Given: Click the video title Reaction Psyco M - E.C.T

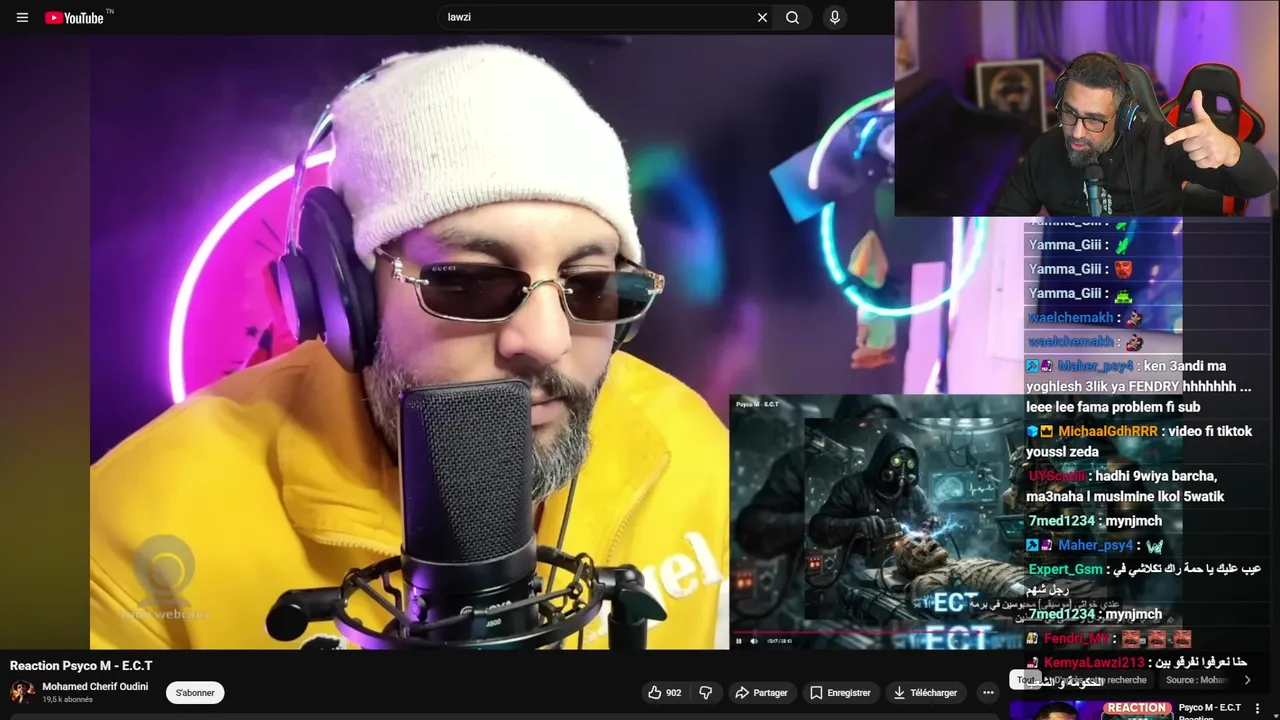Looking at the screenshot, I should 81,665.
